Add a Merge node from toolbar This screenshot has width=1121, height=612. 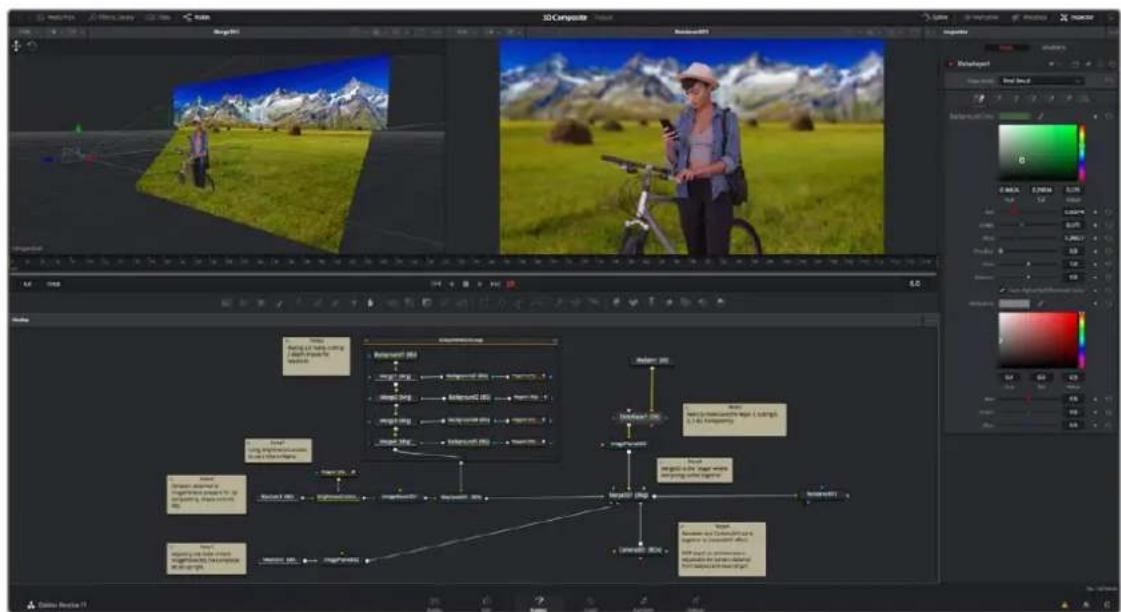point(392,302)
